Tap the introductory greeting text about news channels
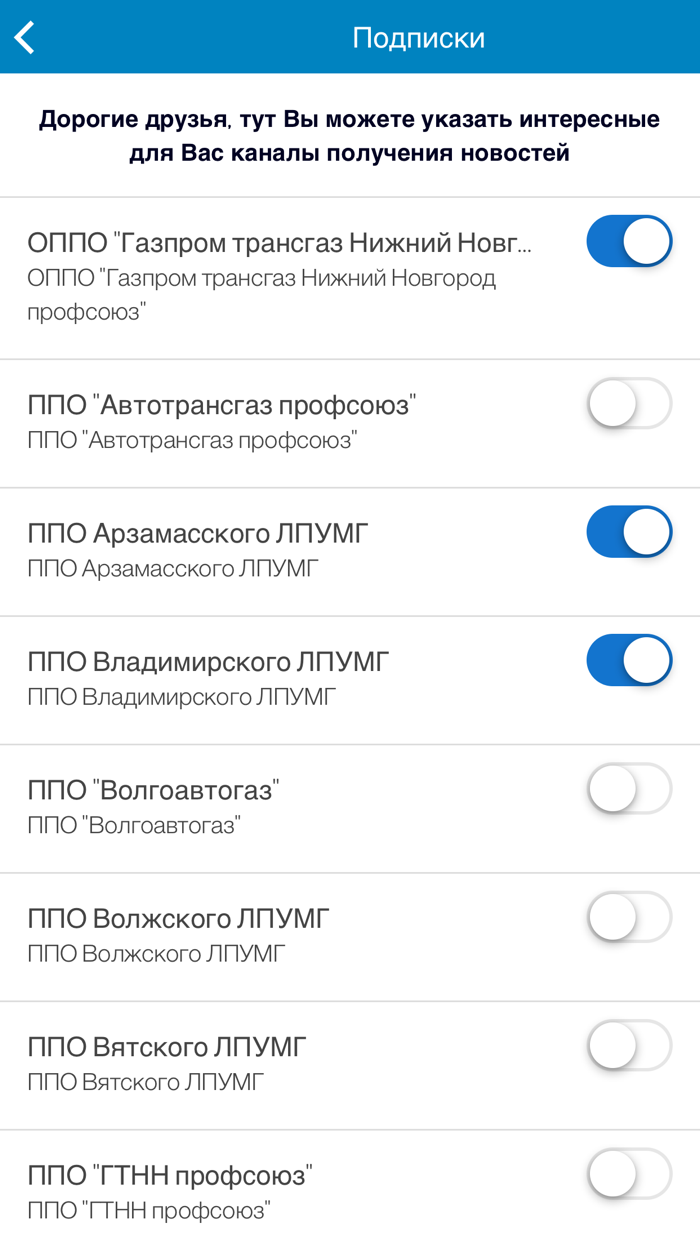This screenshot has height=1244, width=700. click(x=350, y=135)
